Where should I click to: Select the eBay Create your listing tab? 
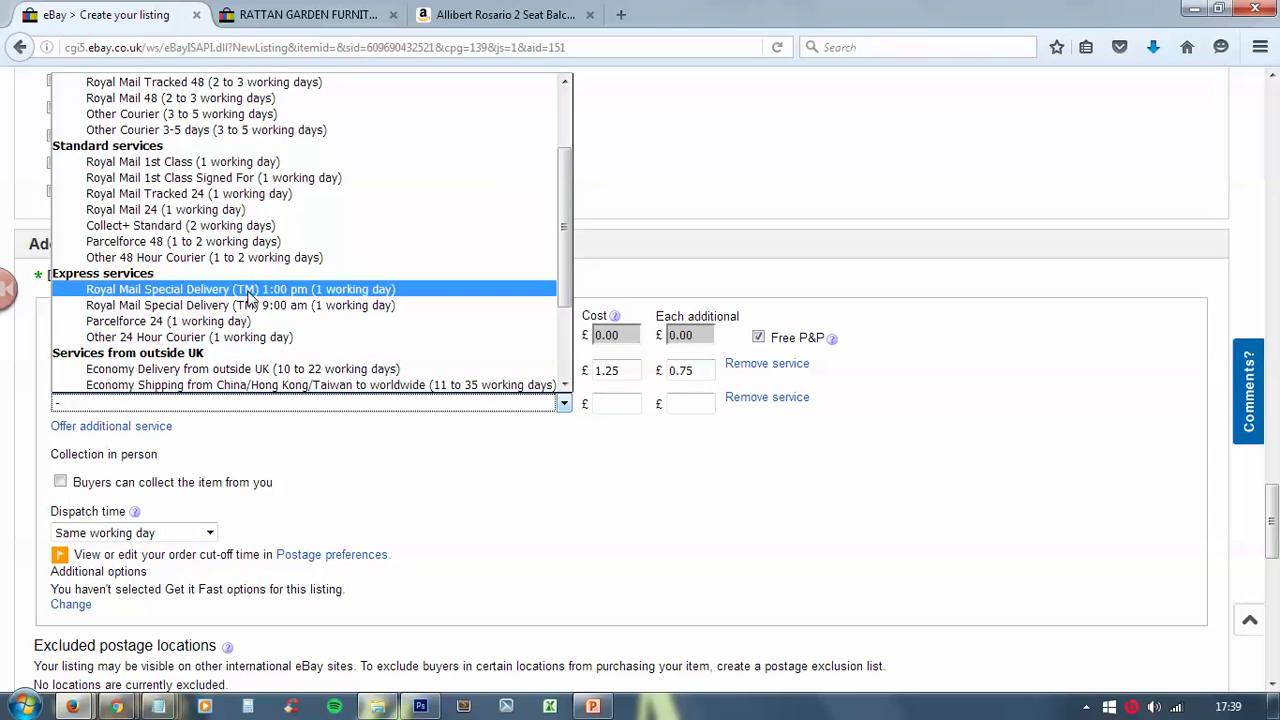(x=110, y=15)
